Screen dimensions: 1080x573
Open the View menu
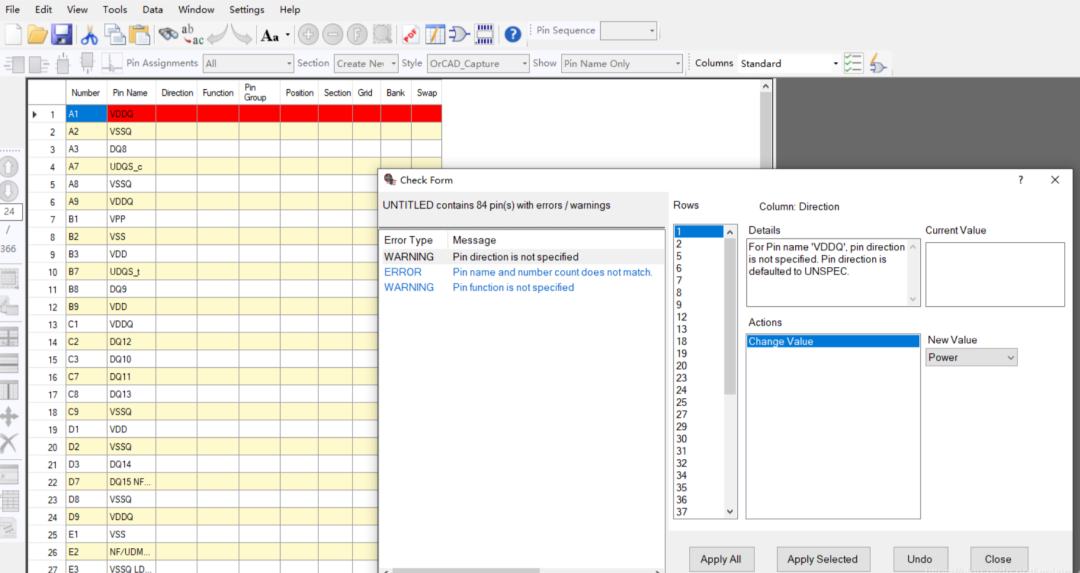[77, 10]
